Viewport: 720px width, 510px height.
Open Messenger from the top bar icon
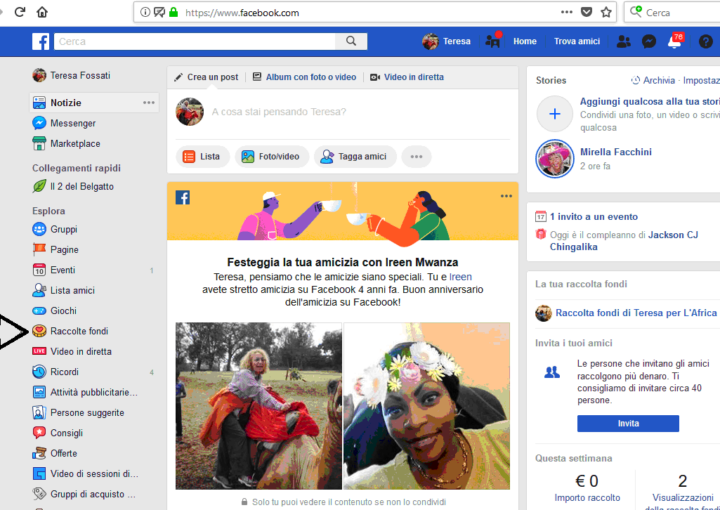[x=649, y=41]
